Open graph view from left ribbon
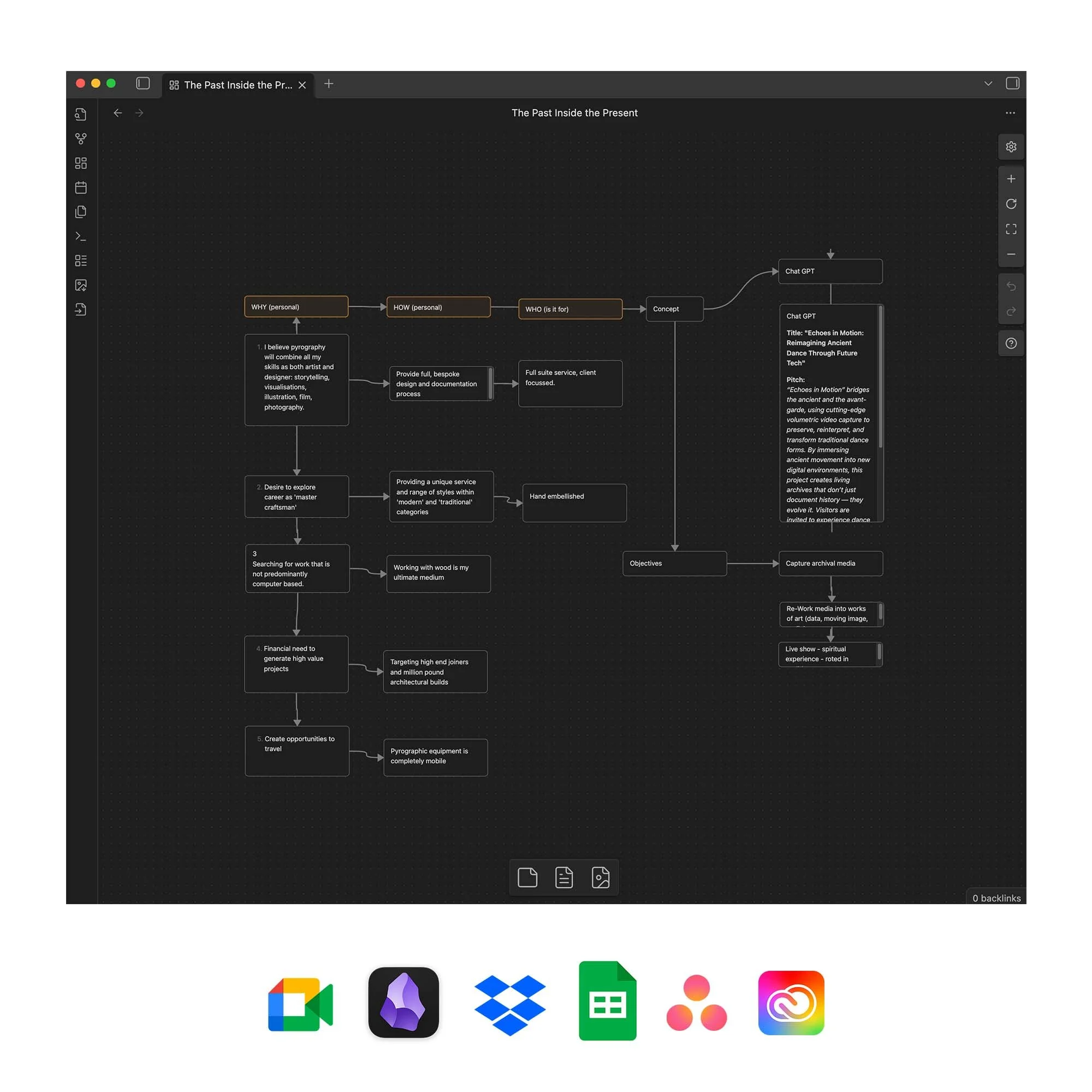This screenshot has width=1092, height=1092. pyautogui.click(x=81, y=139)
